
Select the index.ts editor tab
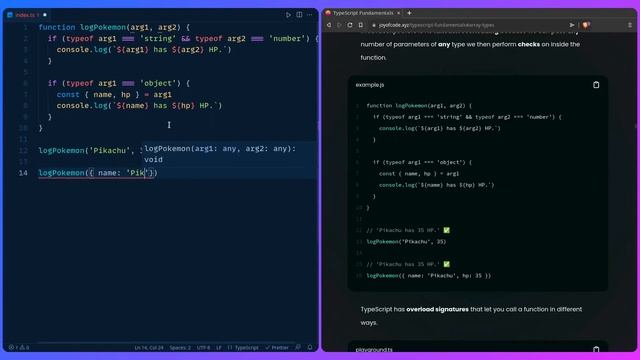[x=27, y=15]
